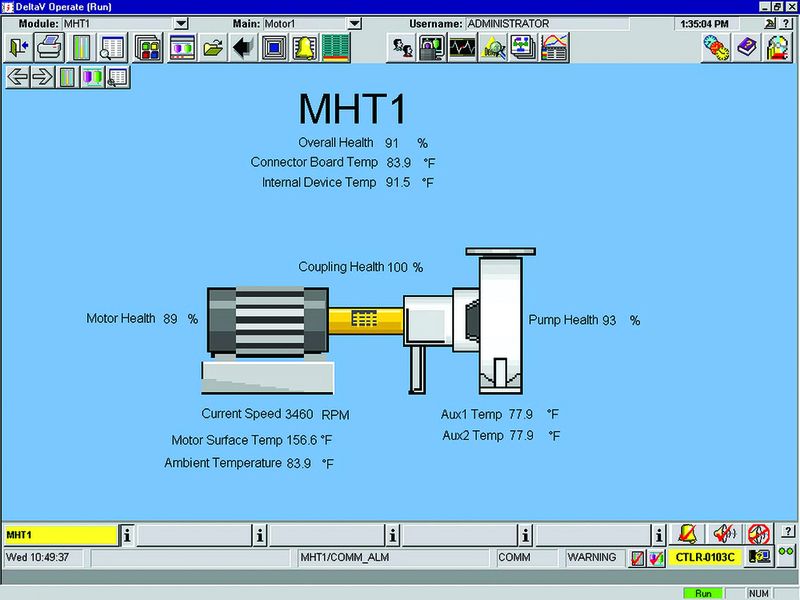This screenshot has width=800, height=600.
Task: Click the yellow coupling shaft graphic
Action: click(x=365, y=320)
